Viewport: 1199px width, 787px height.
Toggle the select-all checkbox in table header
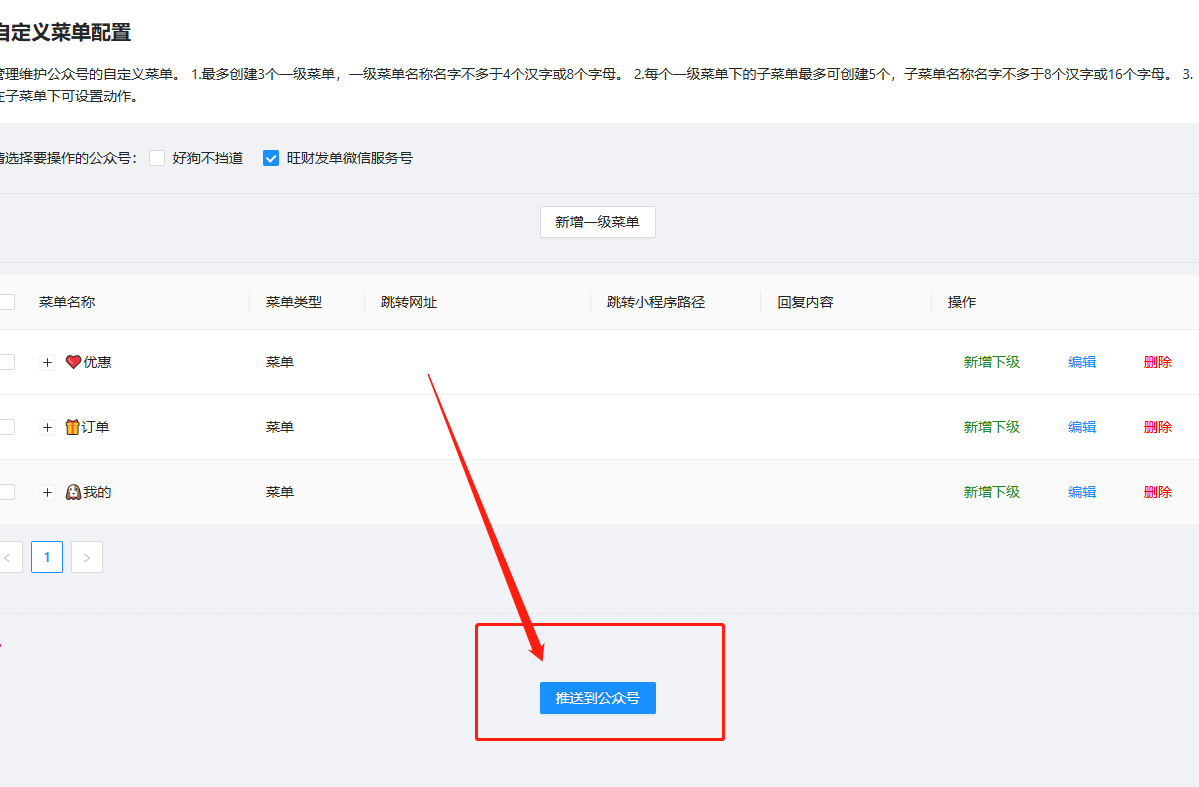coord(7,302)
